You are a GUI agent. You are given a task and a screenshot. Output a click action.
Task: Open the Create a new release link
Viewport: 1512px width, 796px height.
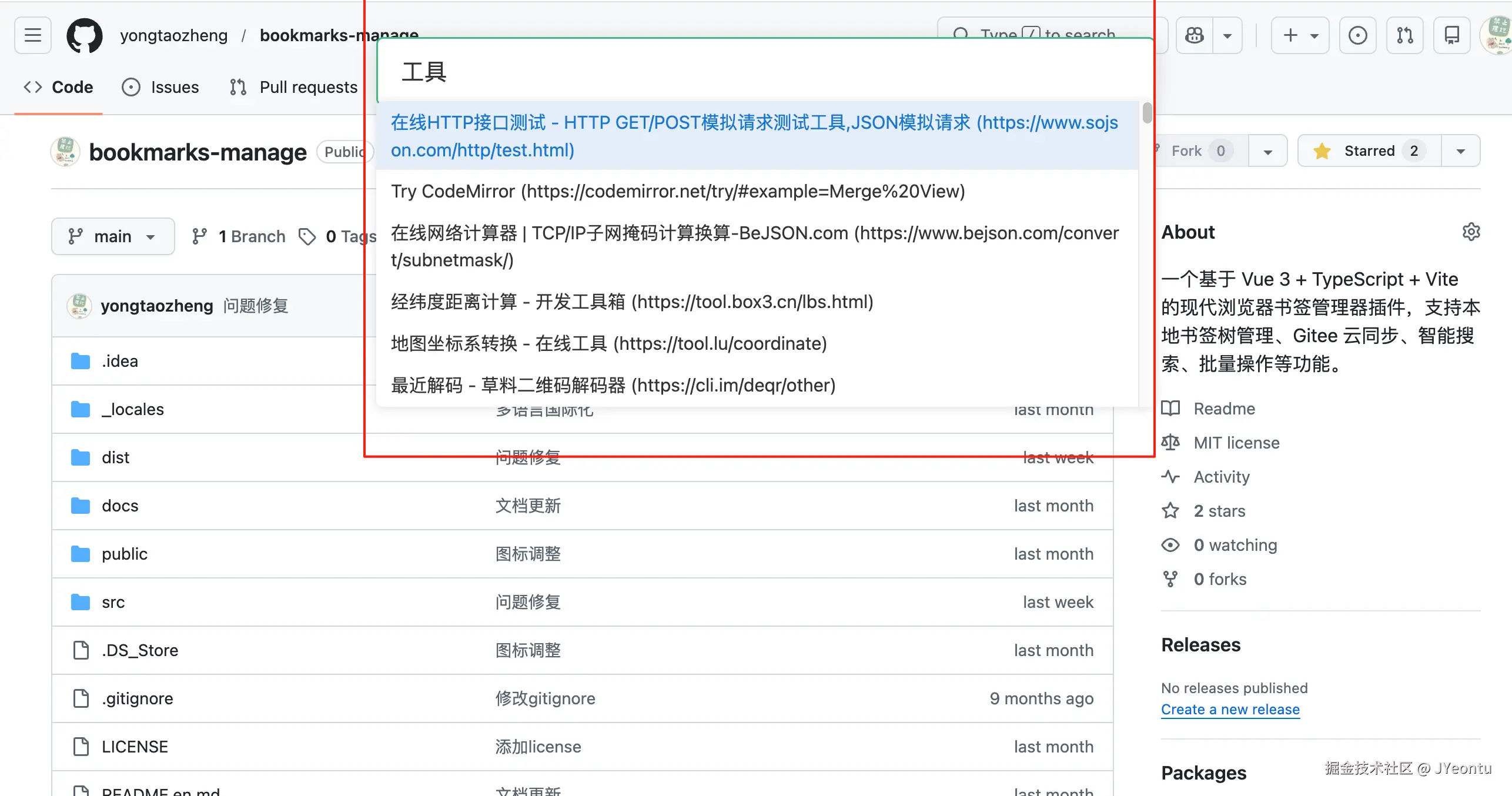1230,710
